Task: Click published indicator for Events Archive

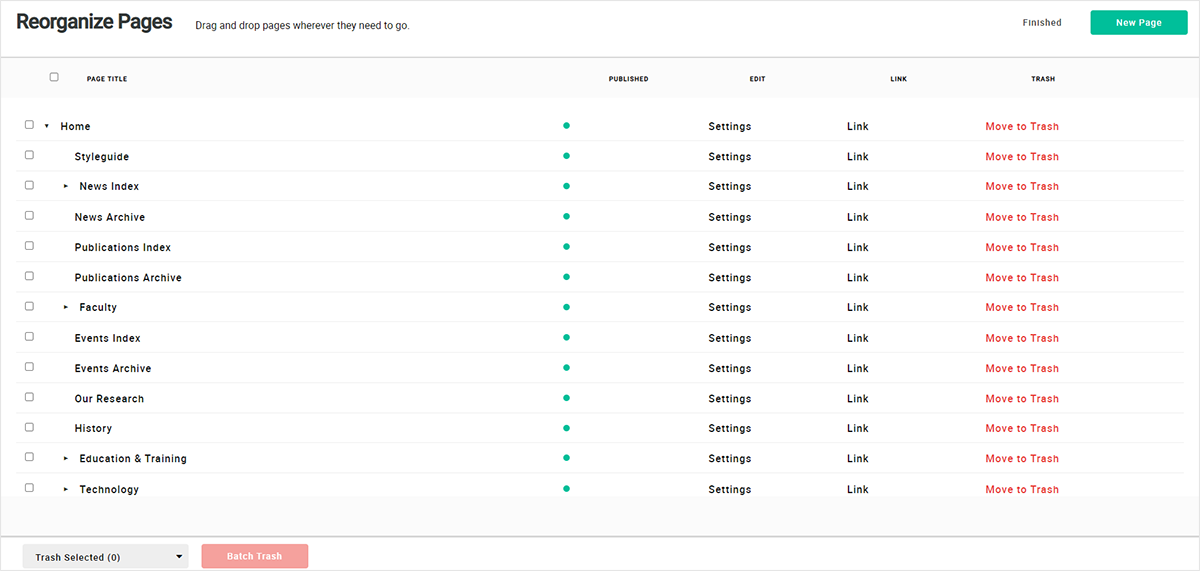Action: [x=566, y=368]
